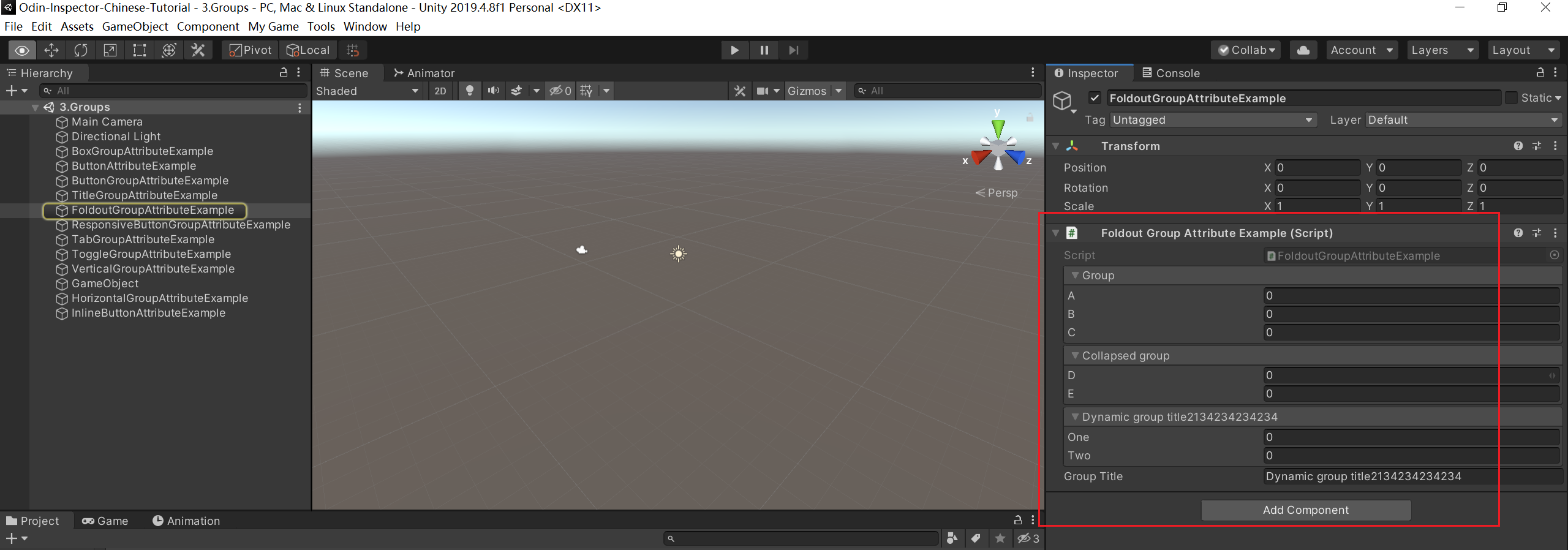Toggle Local/Global handle rotation

pos(309,50)
